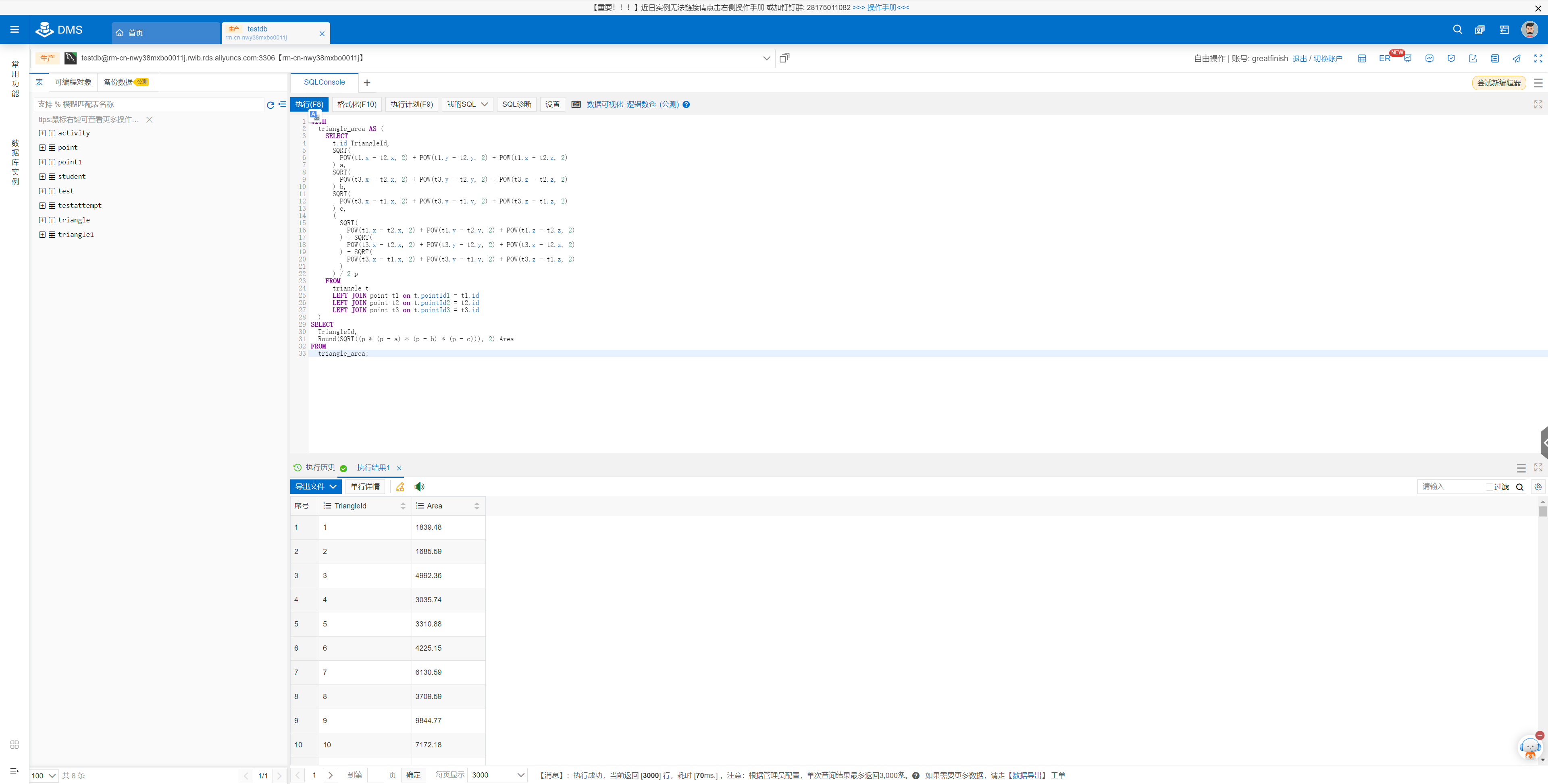Click the SQL editor fullscreen expand icon
This screenshot has height=784, width=1548.
[x=1538, y=104]
